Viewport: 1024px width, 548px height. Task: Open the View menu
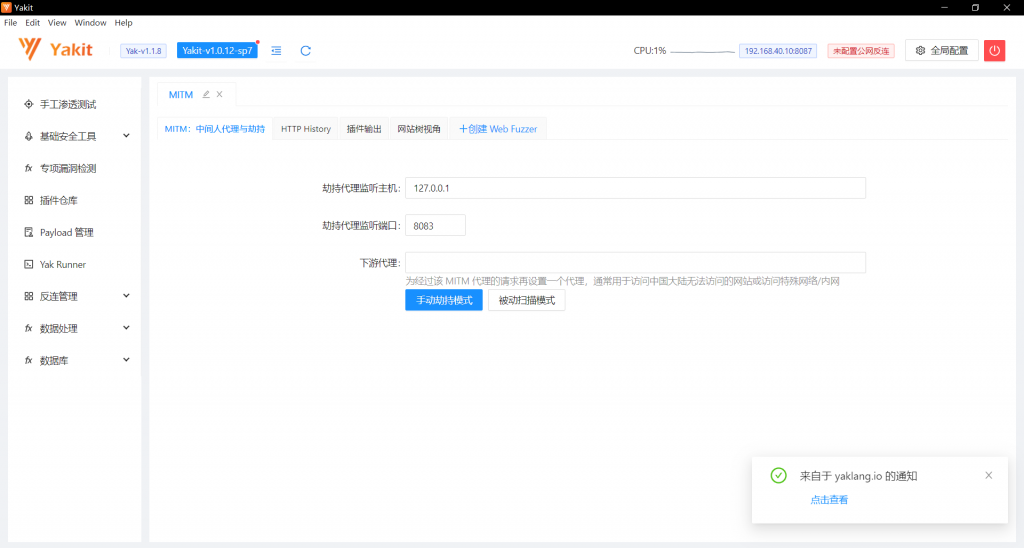[57, 22]
